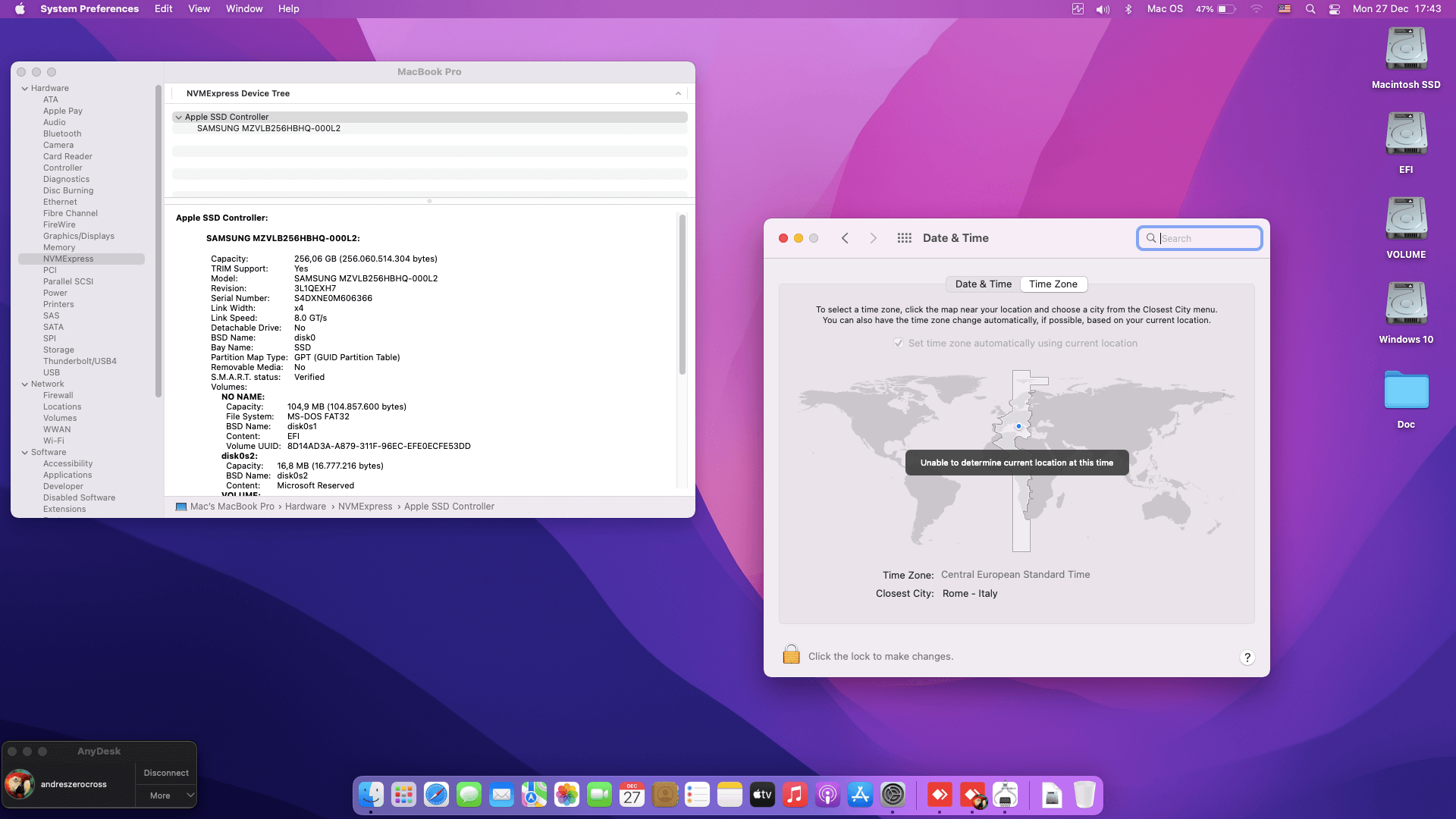The height and width of the screenshot is (819, 1456).
Task: Disconnect the AnyDesk session
Action: [166, 773]
